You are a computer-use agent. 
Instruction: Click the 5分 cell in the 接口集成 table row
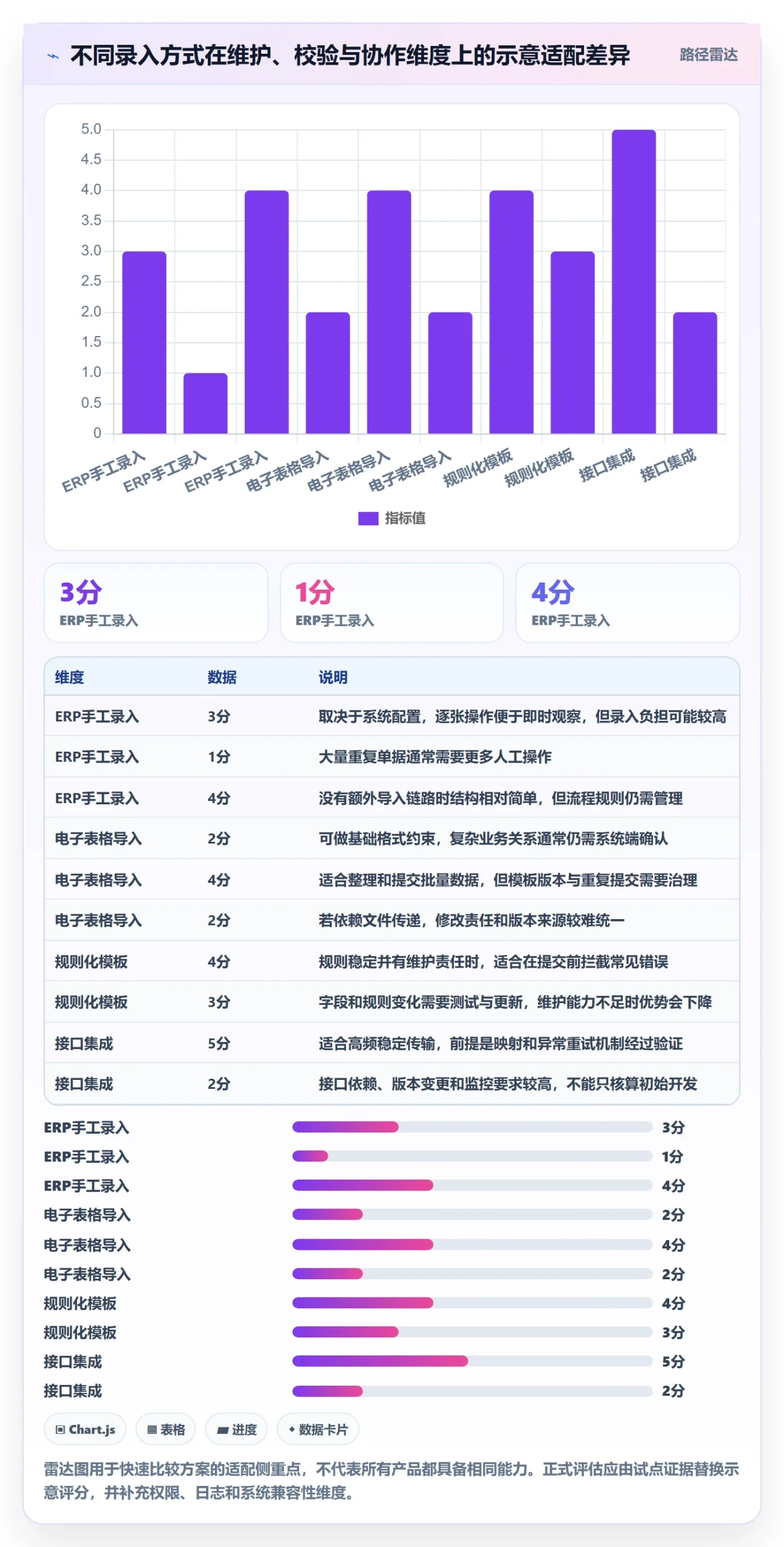click(x=219, y=1043)
